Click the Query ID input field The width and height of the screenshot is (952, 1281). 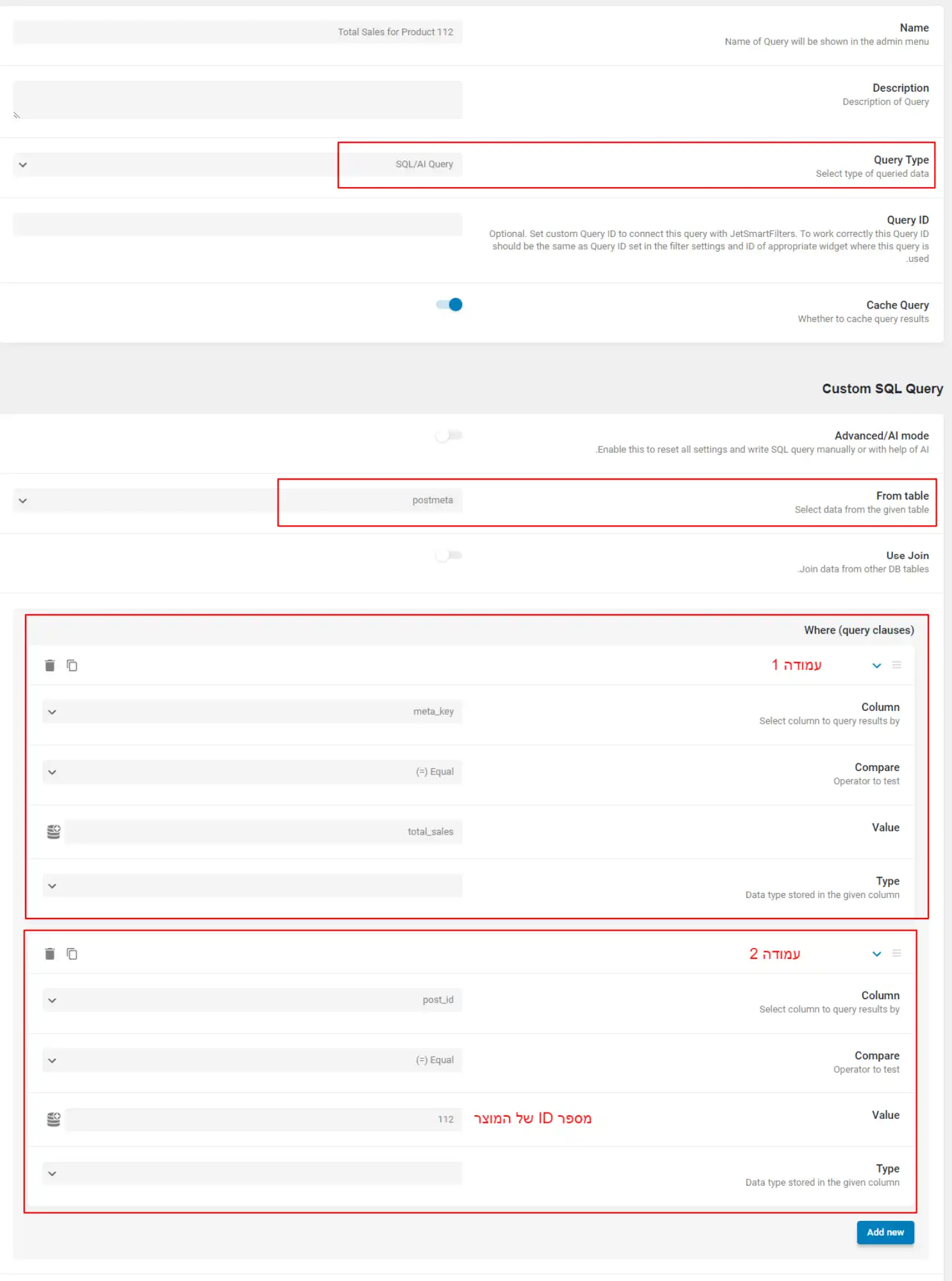[238, 225]
